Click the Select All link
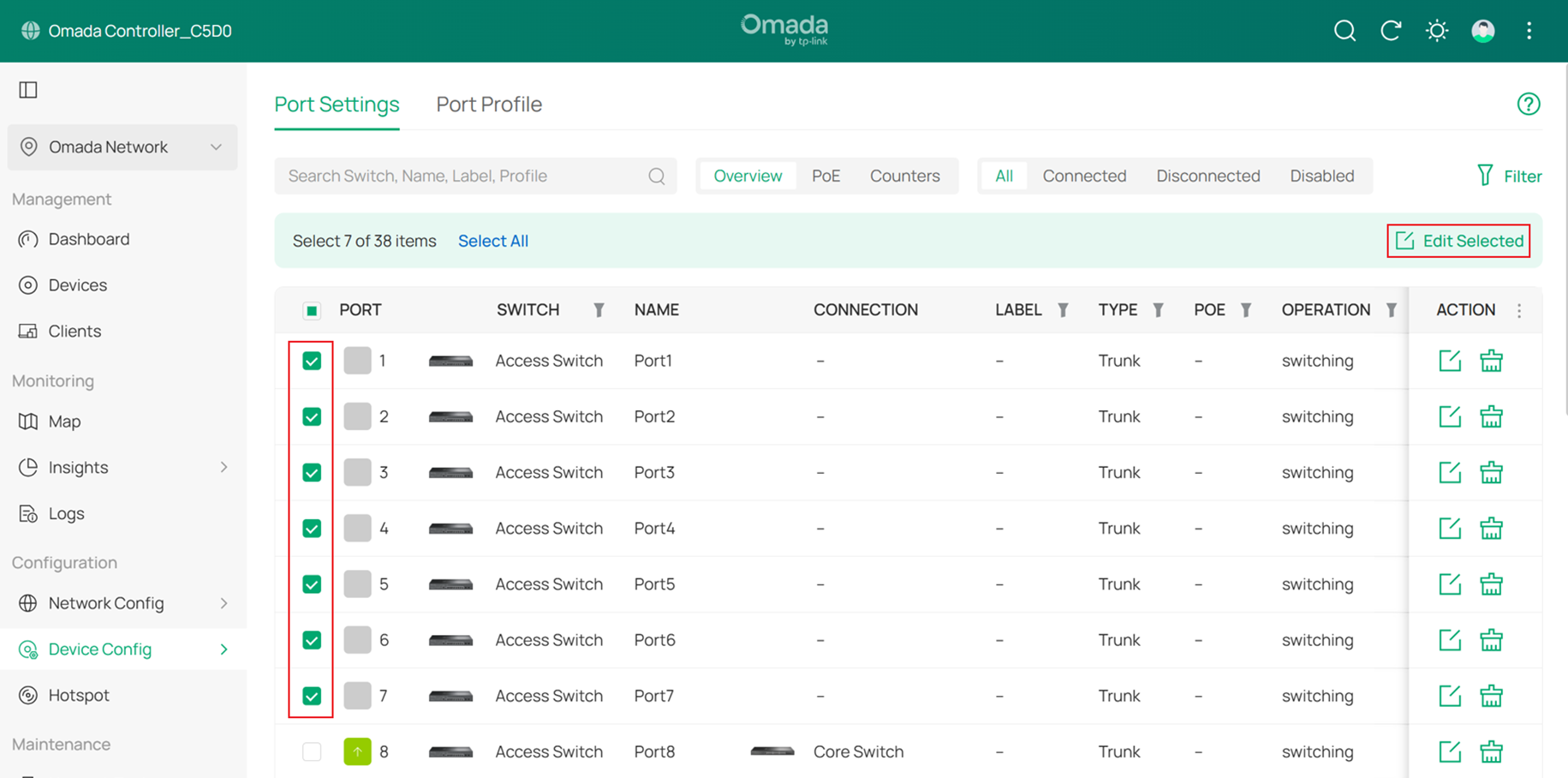Viewport: 1568px width, 778px height. [493, 241]
